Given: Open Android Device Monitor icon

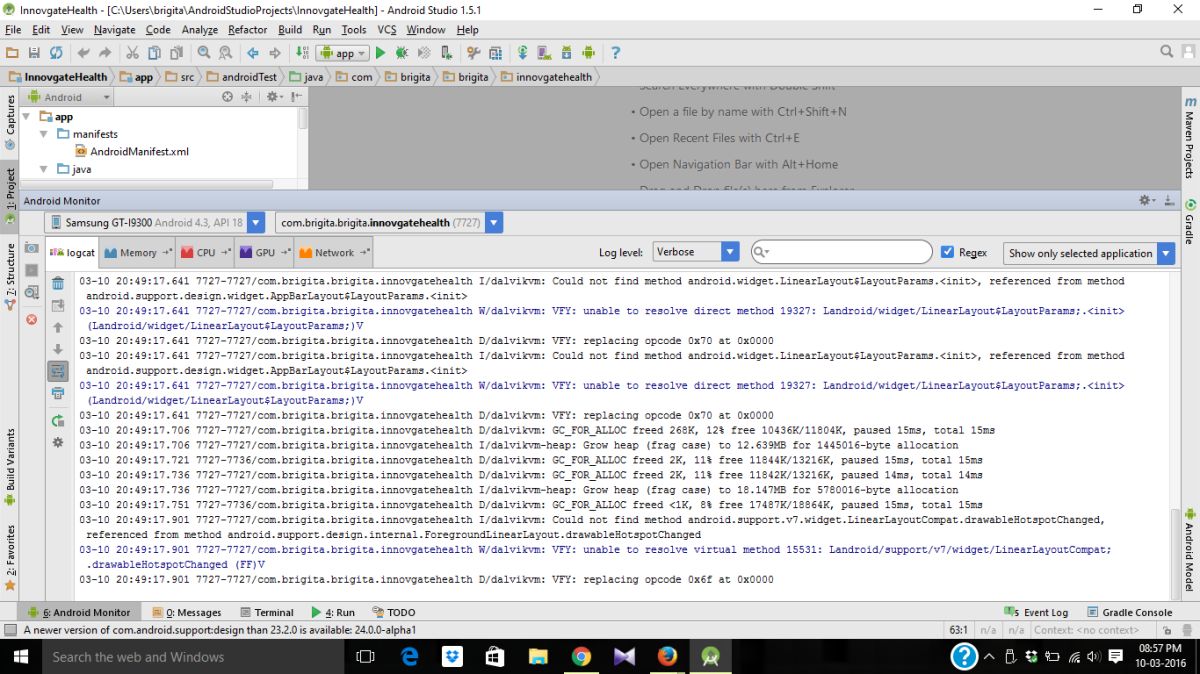Looking at the screenshot, I should tap(588, 53).
